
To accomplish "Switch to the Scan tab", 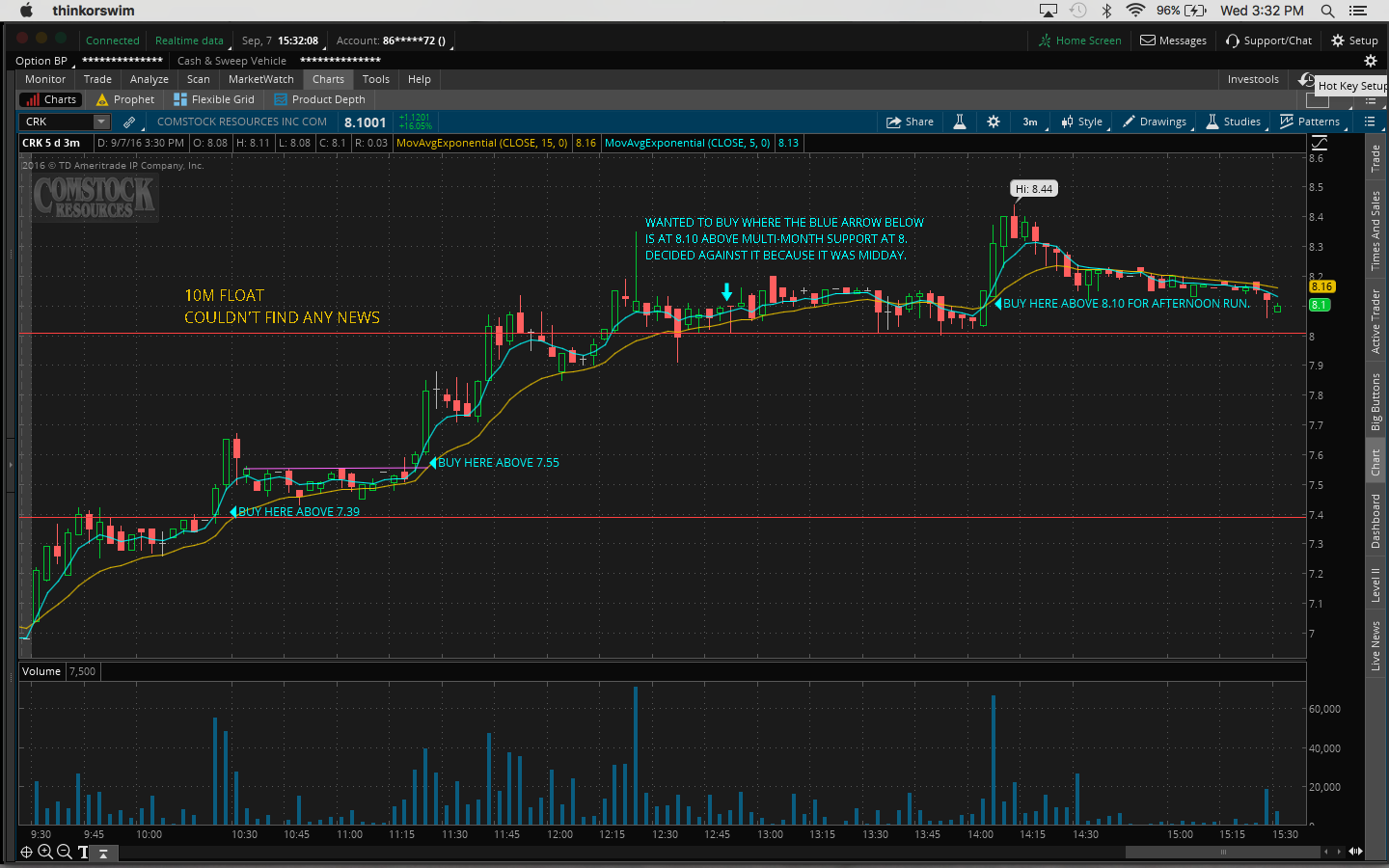I will point(199,79).
